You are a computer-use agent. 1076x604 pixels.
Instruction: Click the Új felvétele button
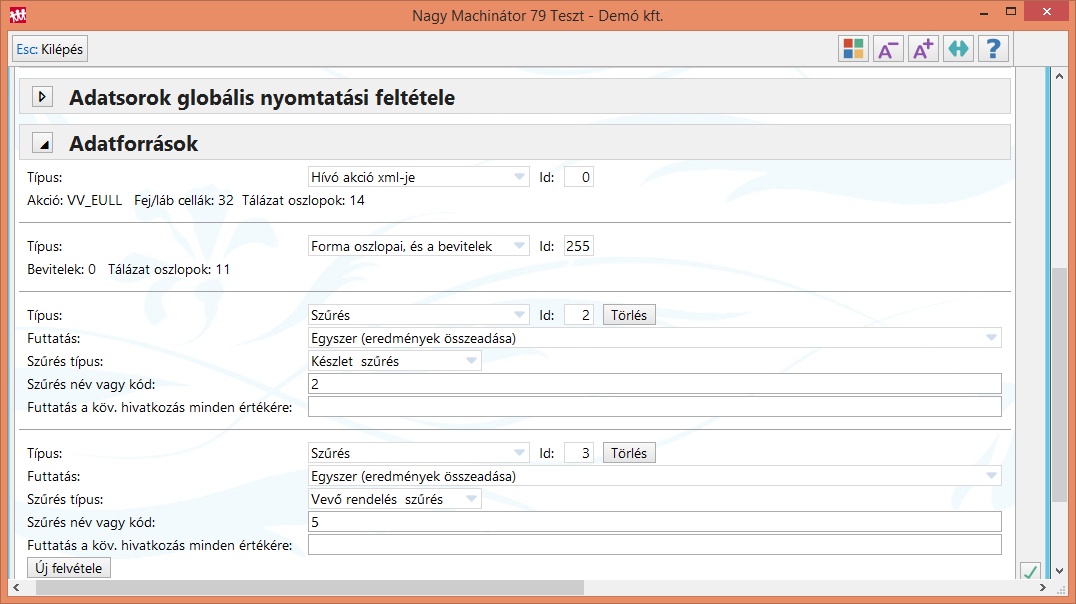[69, 568]
